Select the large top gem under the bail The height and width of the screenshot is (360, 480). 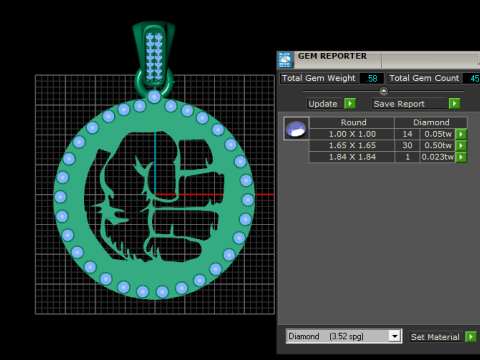tap(154, 97)
